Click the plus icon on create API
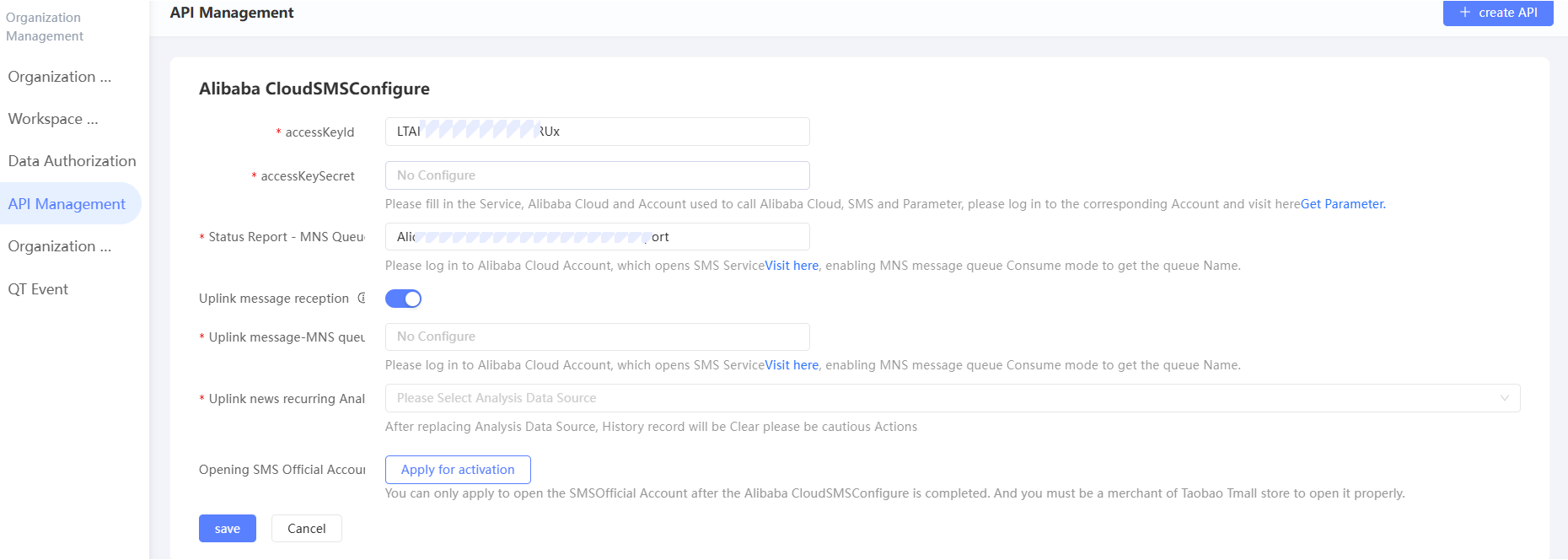 pos(1465,13)
